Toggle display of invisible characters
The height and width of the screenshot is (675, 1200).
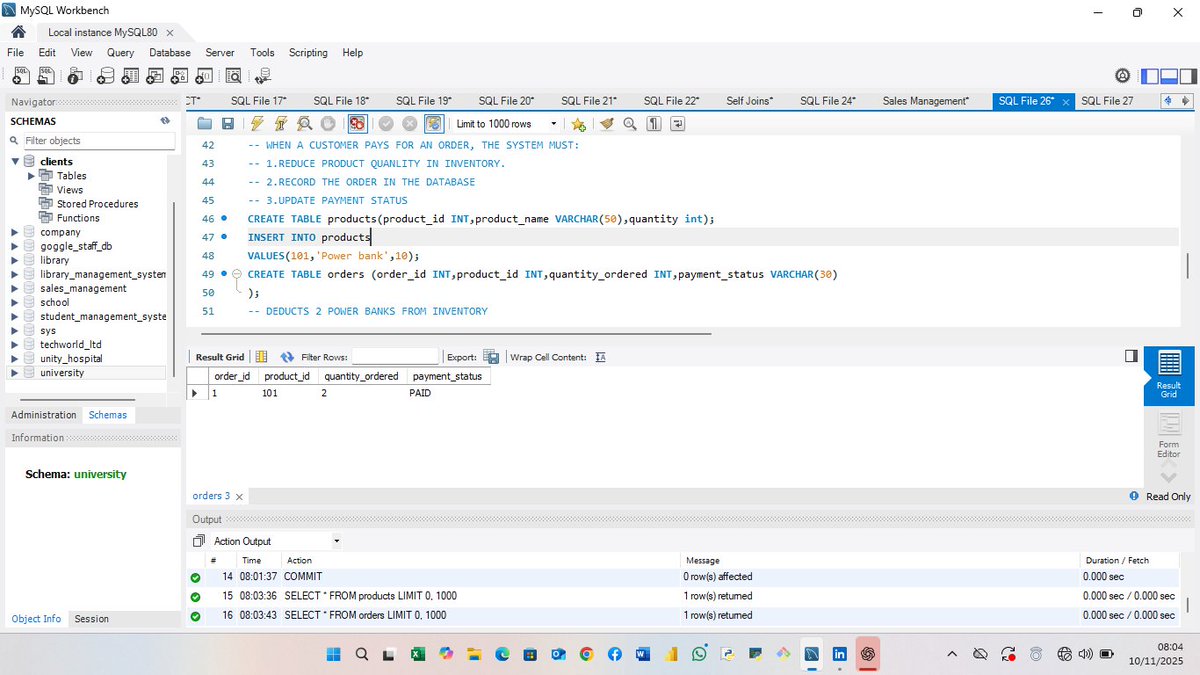point(652,123)
